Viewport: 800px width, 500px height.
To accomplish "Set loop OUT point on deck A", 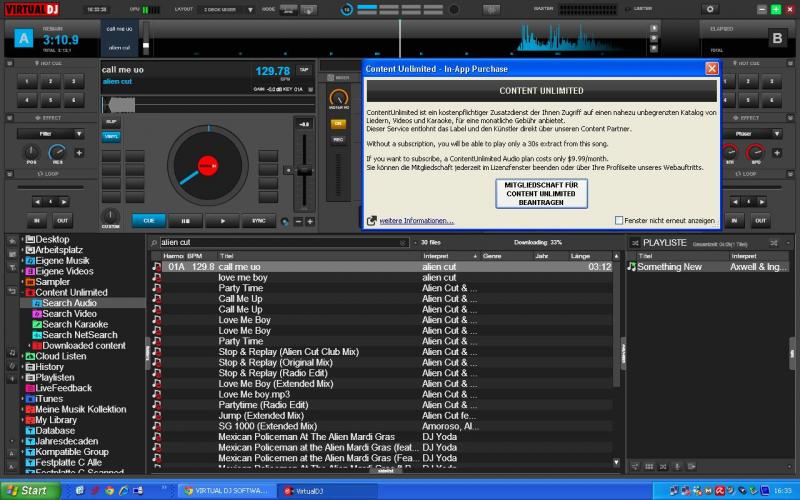I will [x=62, y=221].
